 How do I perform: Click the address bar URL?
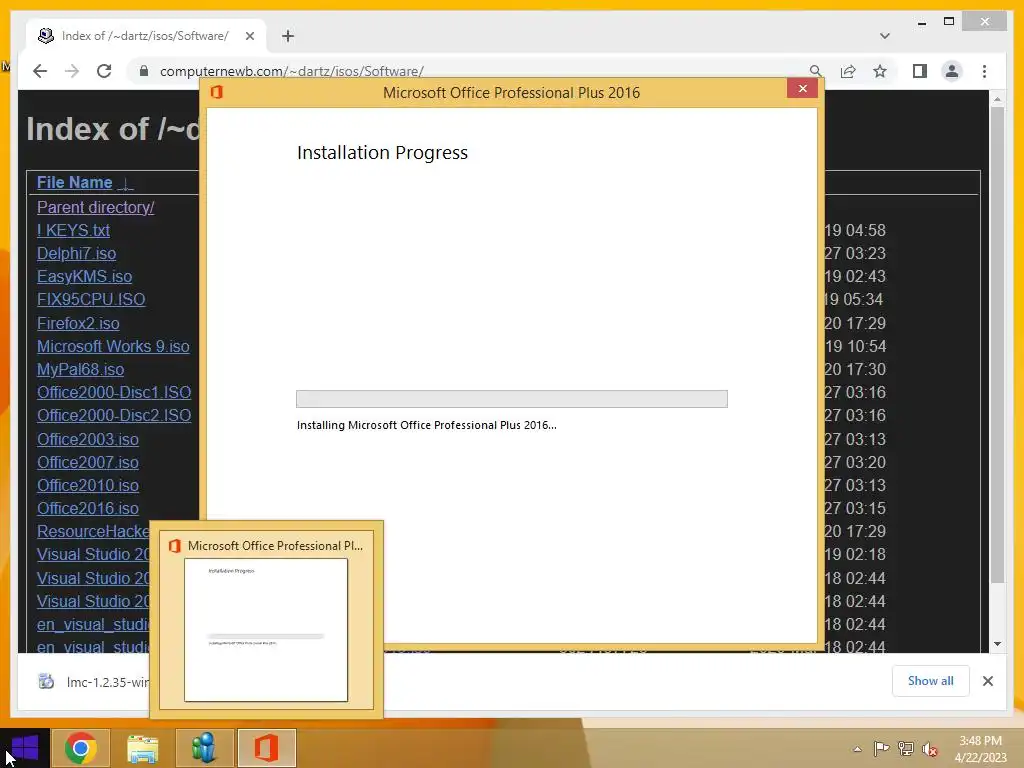[x=291, y=71]
